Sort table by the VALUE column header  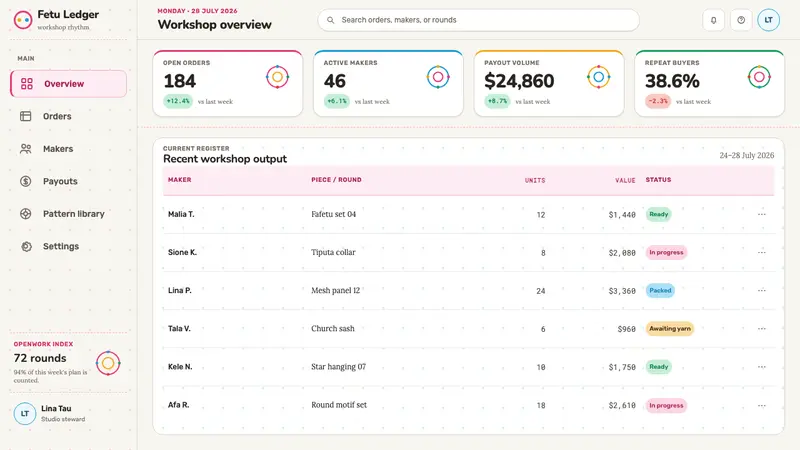point(625,180)
